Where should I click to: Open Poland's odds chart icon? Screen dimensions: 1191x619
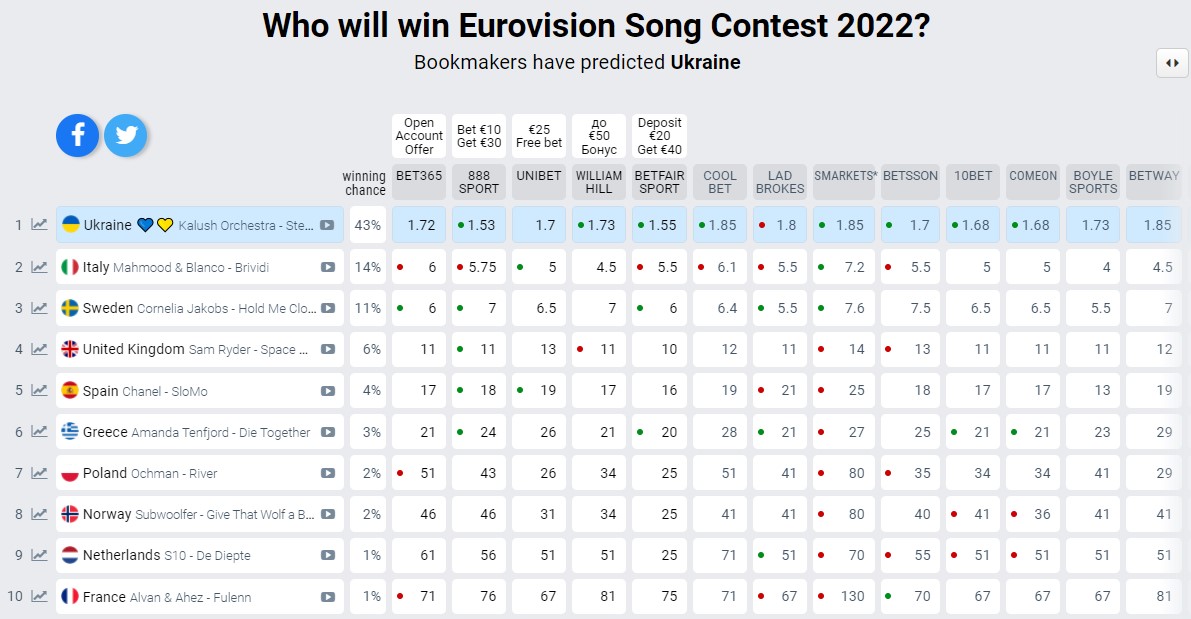[39, 472]
